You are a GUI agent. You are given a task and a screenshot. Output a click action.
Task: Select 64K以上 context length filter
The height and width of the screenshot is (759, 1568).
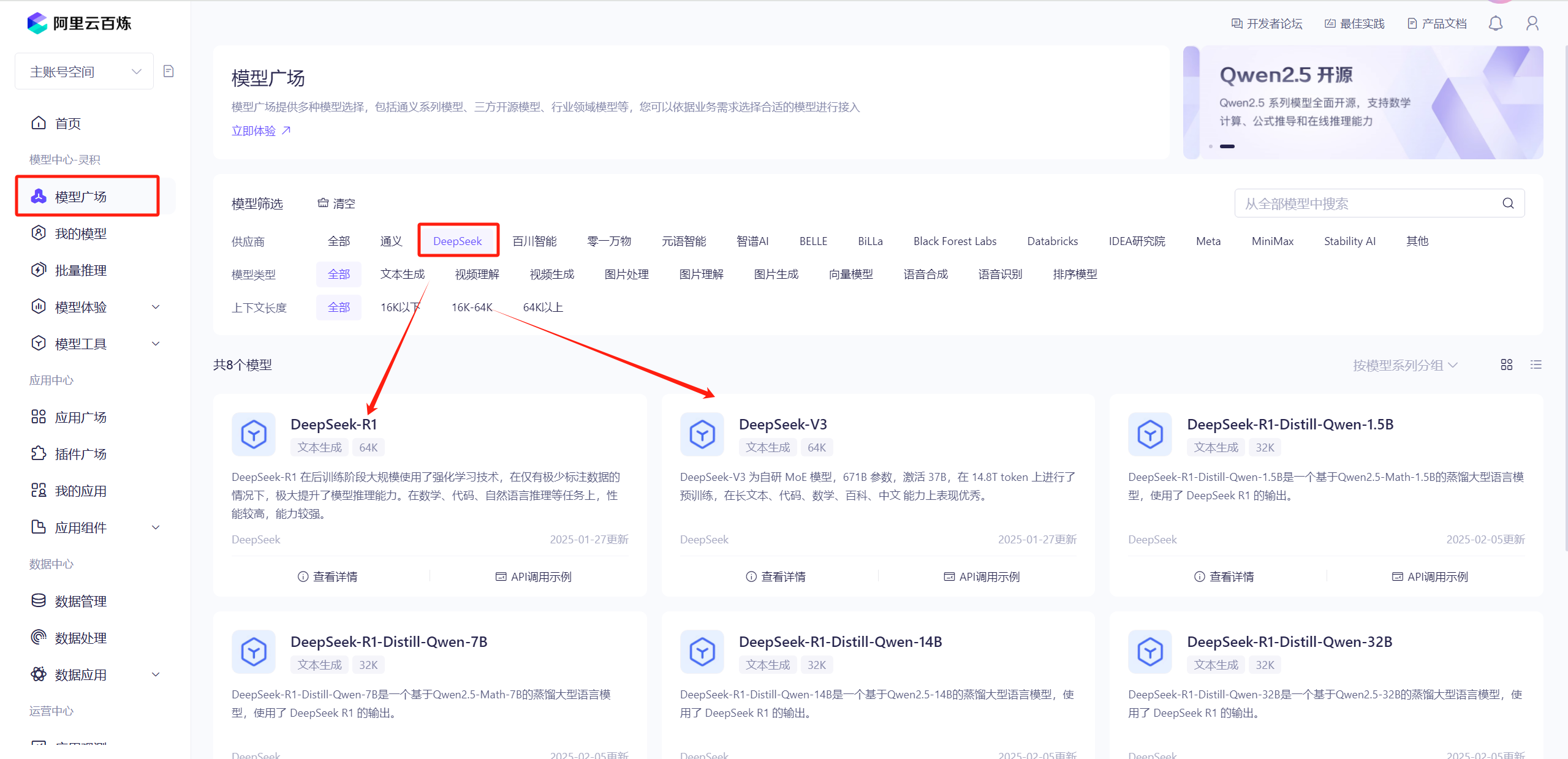point(542,307)
